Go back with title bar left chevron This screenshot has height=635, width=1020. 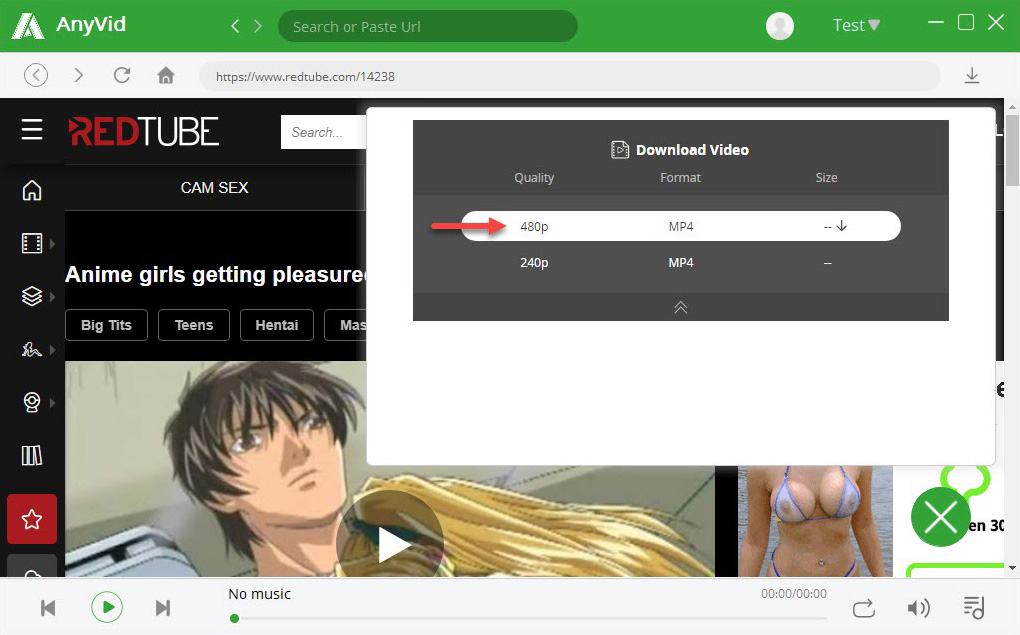(235, 26)
